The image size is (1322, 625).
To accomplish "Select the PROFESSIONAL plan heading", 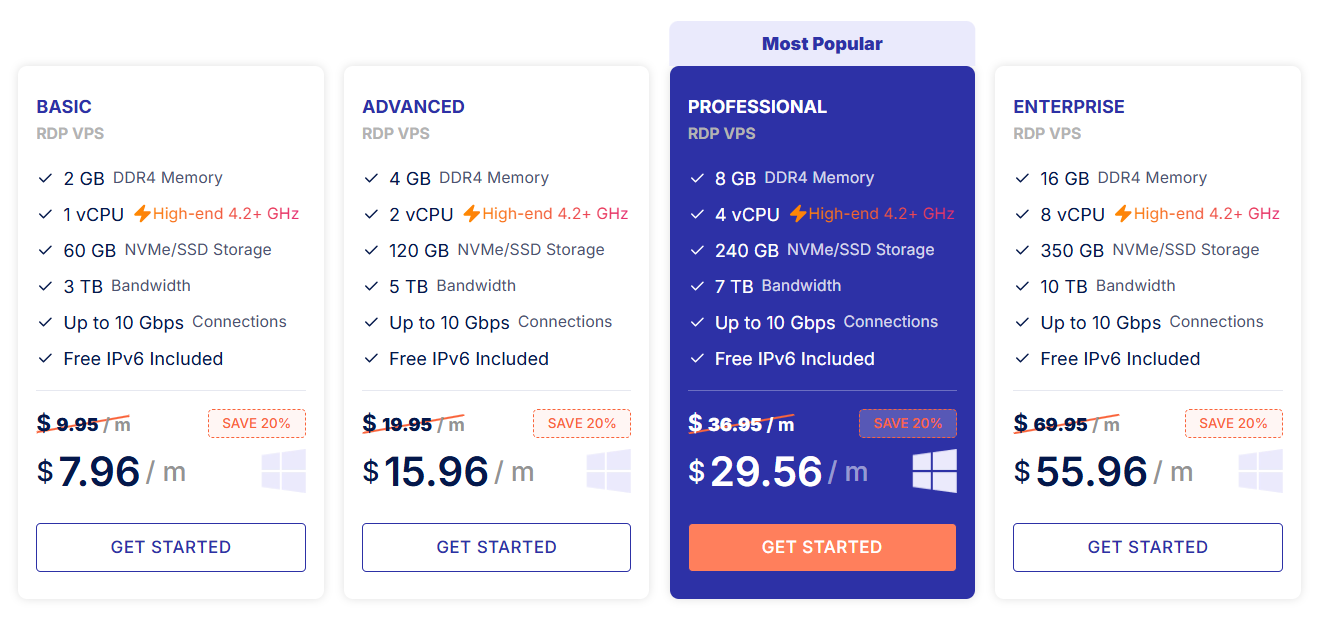I will tap(757, 107).
